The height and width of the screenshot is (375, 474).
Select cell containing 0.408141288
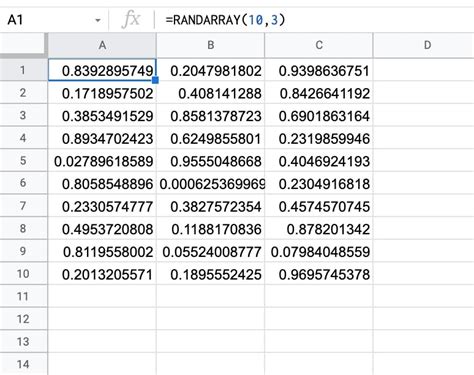(210, 93)
